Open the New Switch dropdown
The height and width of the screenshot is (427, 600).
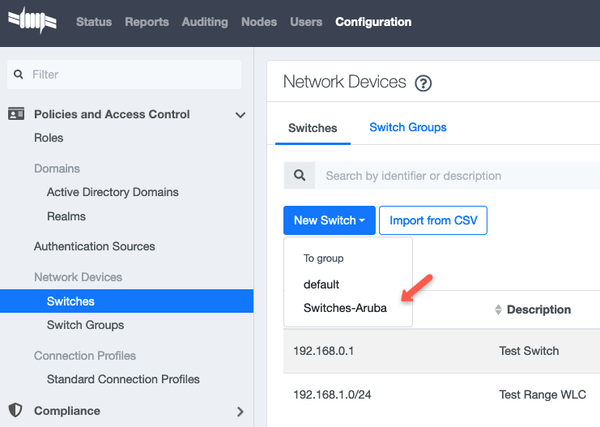coord(329,221)
